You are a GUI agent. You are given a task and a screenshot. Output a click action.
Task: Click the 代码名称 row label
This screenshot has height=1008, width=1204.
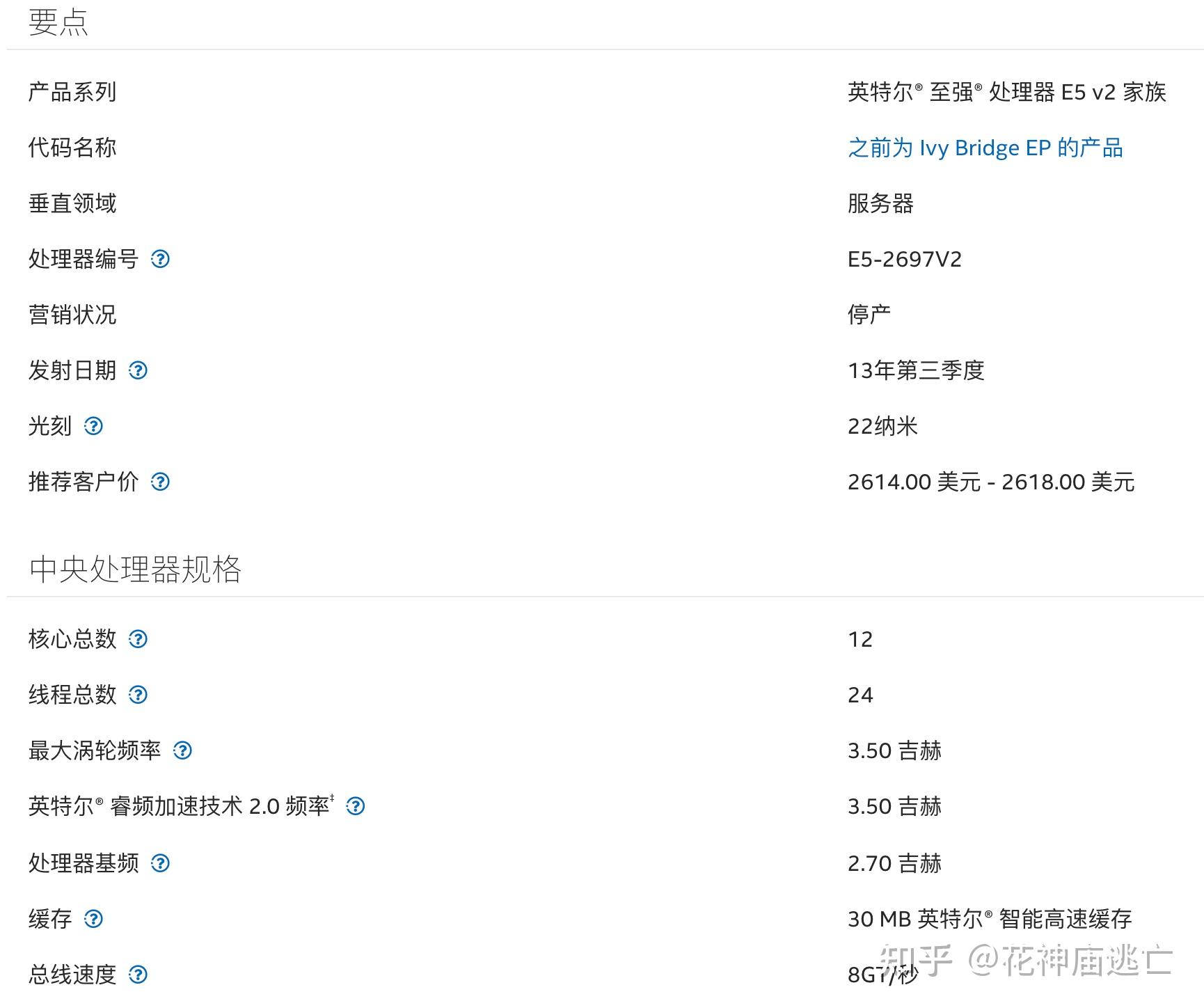click(x=72, y=148)
